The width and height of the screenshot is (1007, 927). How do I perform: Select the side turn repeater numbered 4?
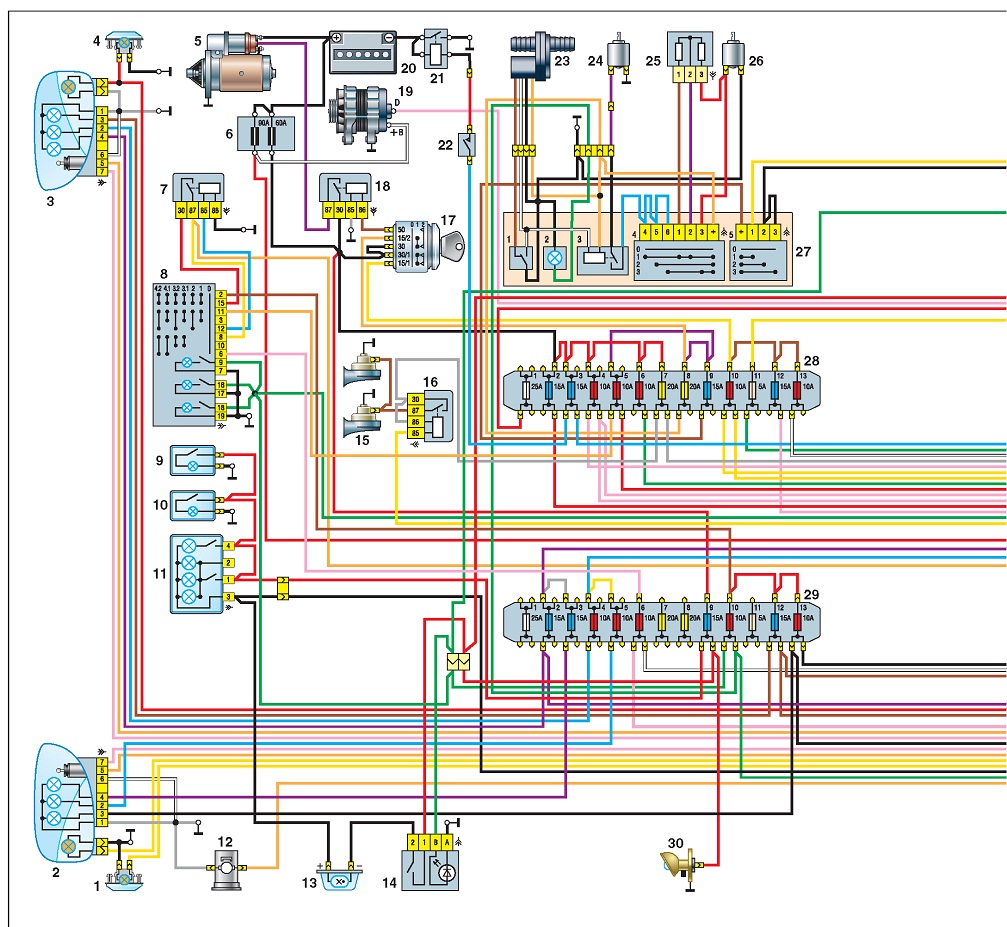123,42
